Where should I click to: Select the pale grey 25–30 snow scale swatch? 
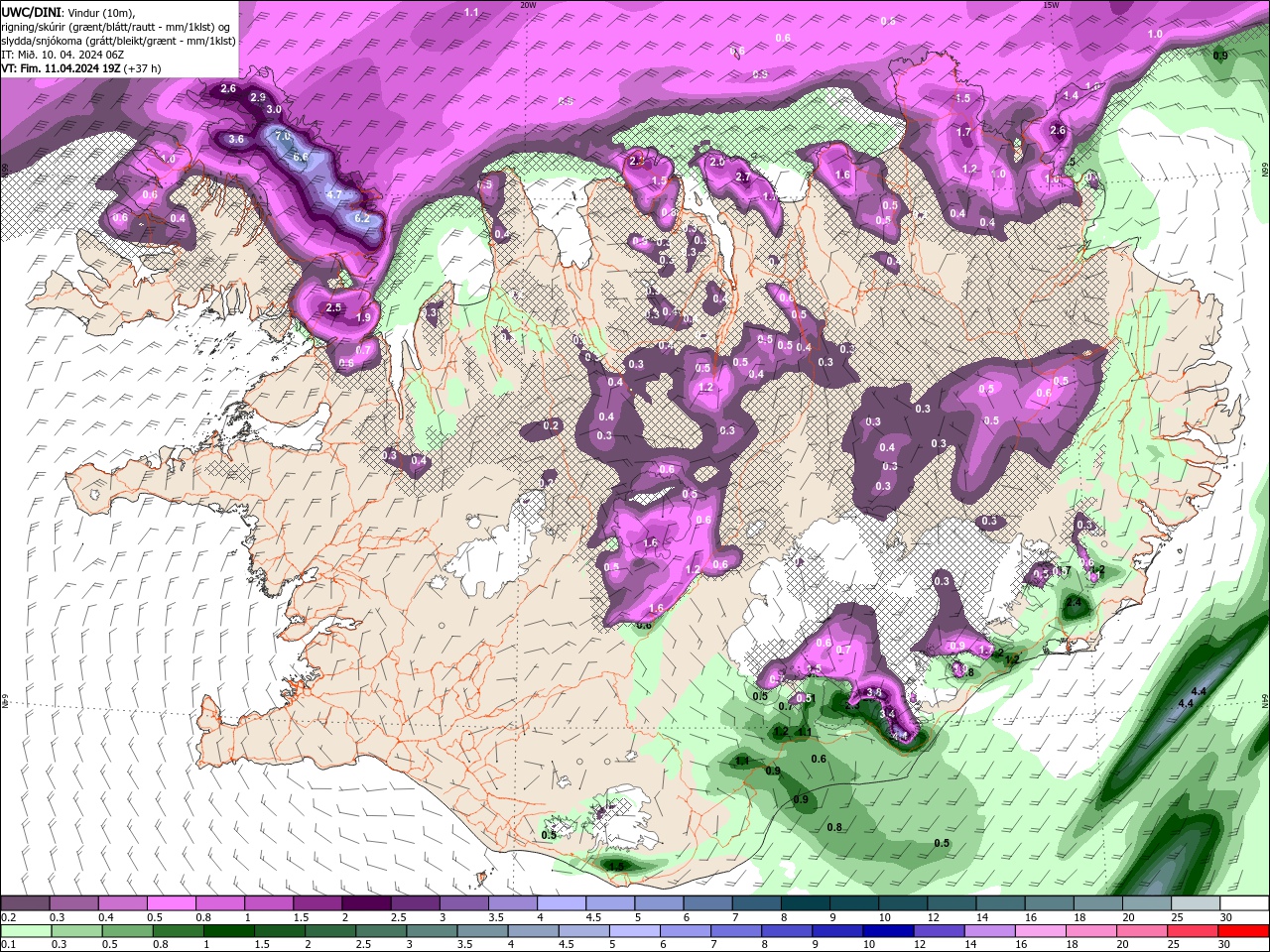pyautogui.click(x=1197, y=903)
